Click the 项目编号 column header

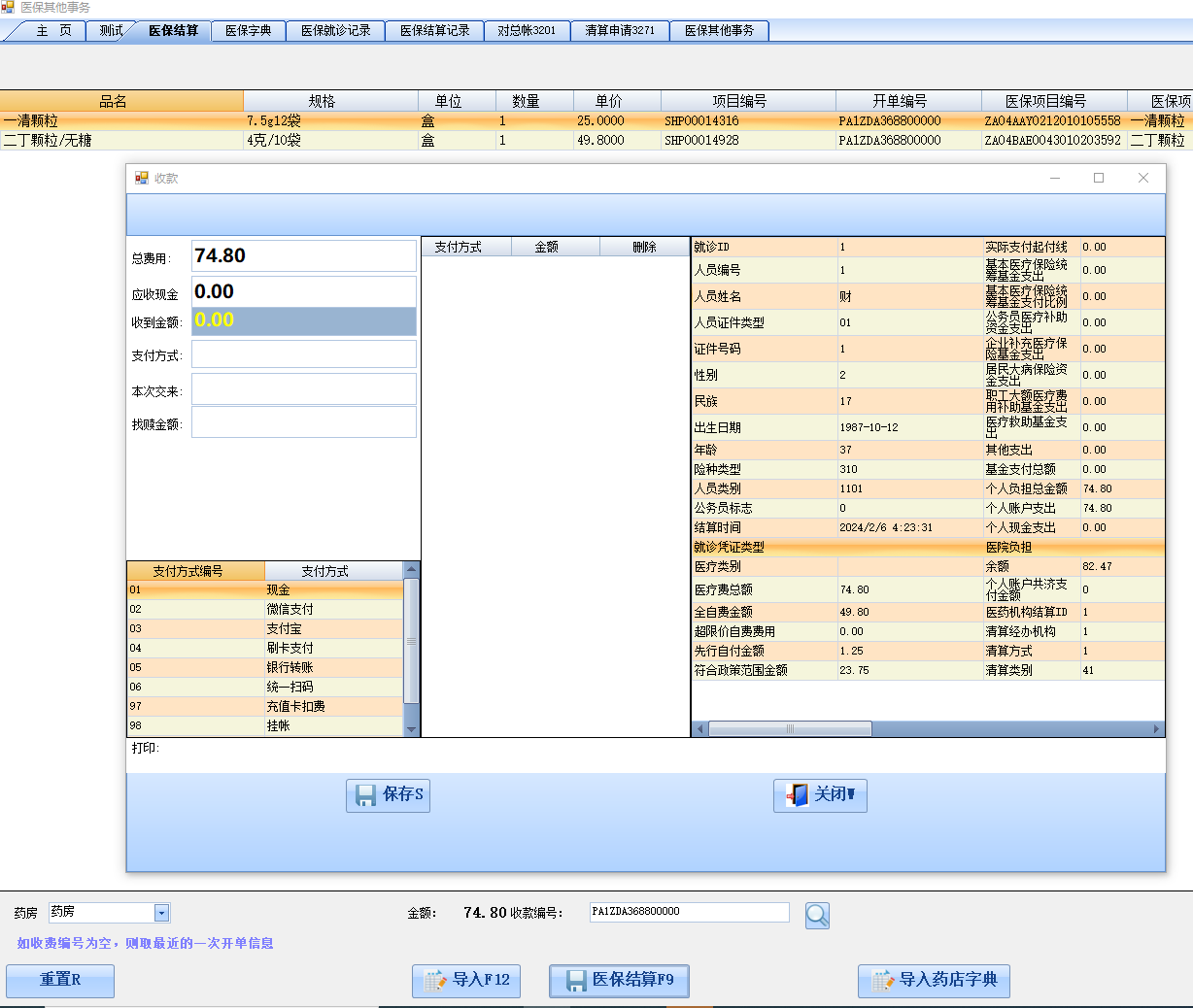point(748,101)
